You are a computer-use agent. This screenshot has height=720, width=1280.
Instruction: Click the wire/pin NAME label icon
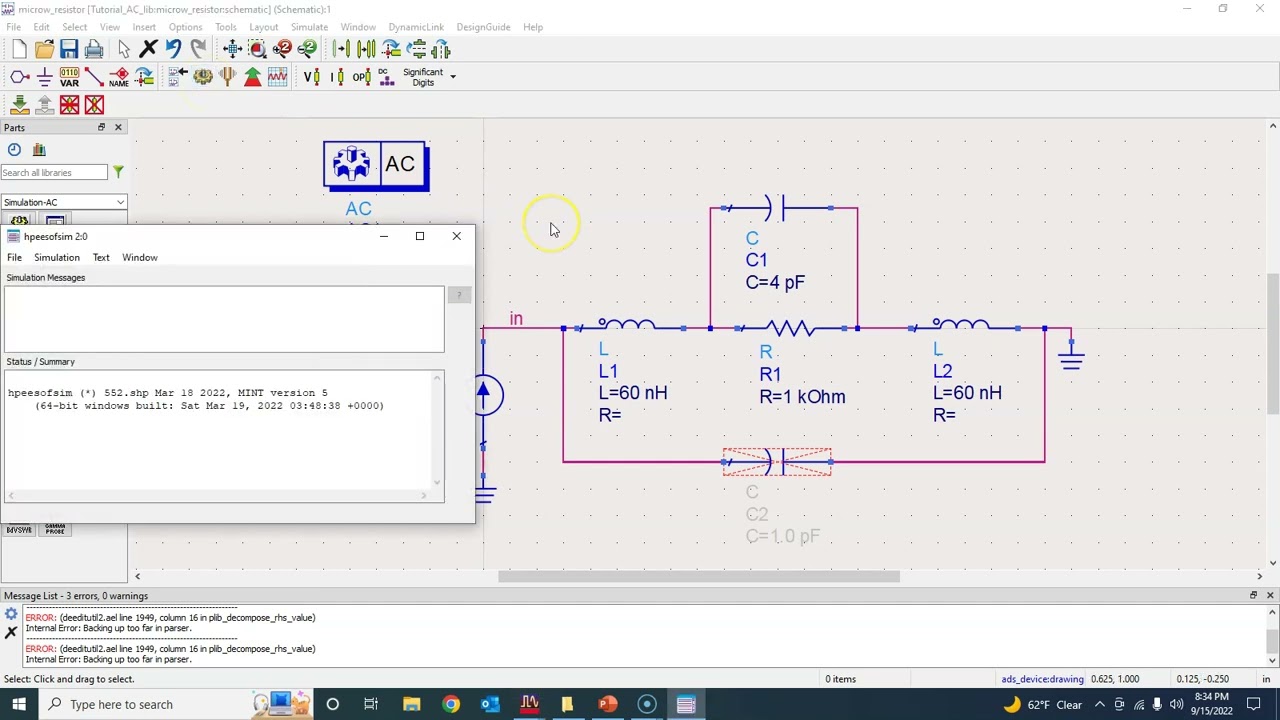click(x=119, y=77)
